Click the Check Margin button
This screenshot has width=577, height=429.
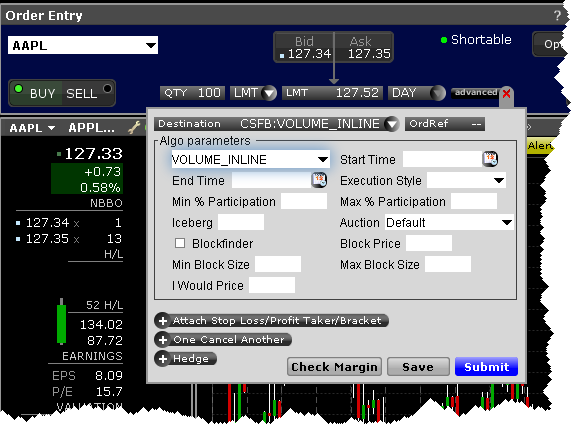tap(334, 366)
